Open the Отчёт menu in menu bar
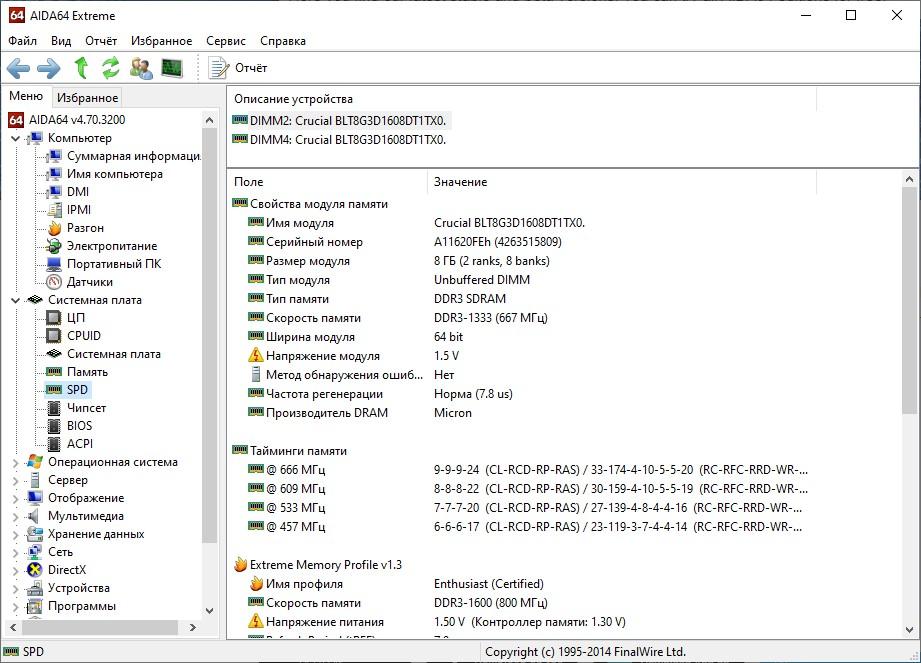Image resolution: width=921 pixels, height=663 pixels. pos(101,41)
